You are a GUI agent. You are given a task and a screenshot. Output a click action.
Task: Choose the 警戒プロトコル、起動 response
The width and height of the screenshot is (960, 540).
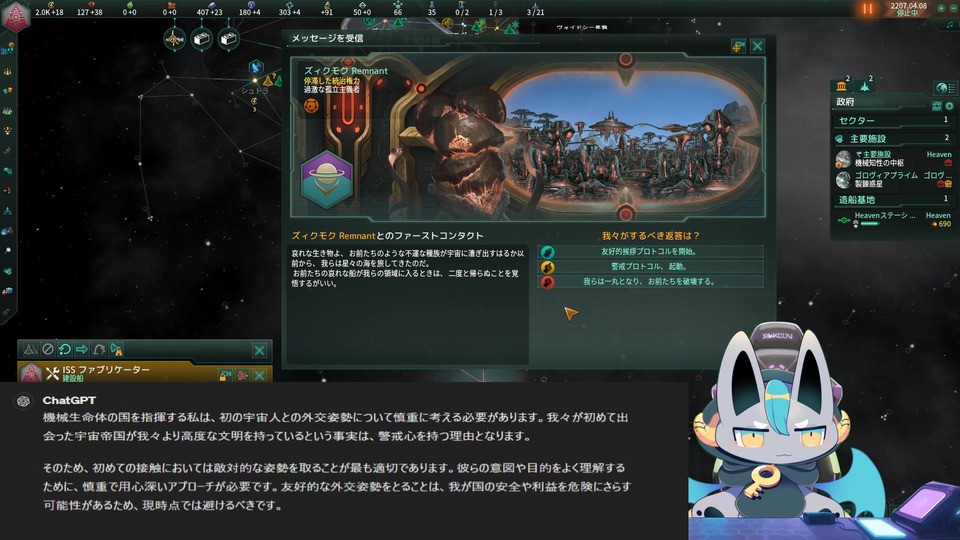click(x=650, y=267)
